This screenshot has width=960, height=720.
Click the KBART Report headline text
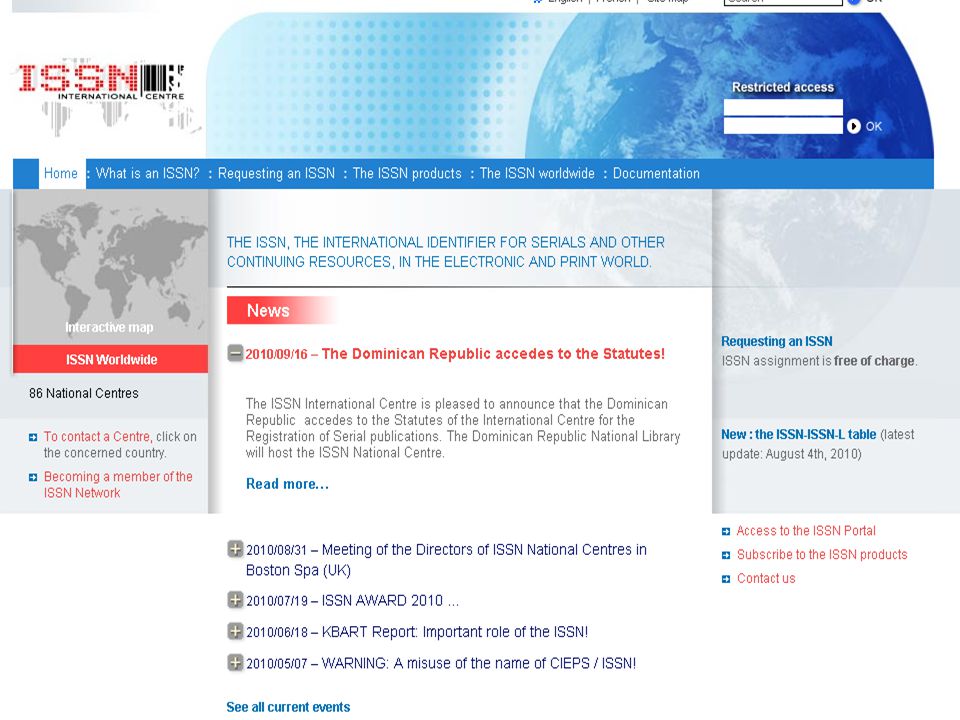(x=416, y=632)
